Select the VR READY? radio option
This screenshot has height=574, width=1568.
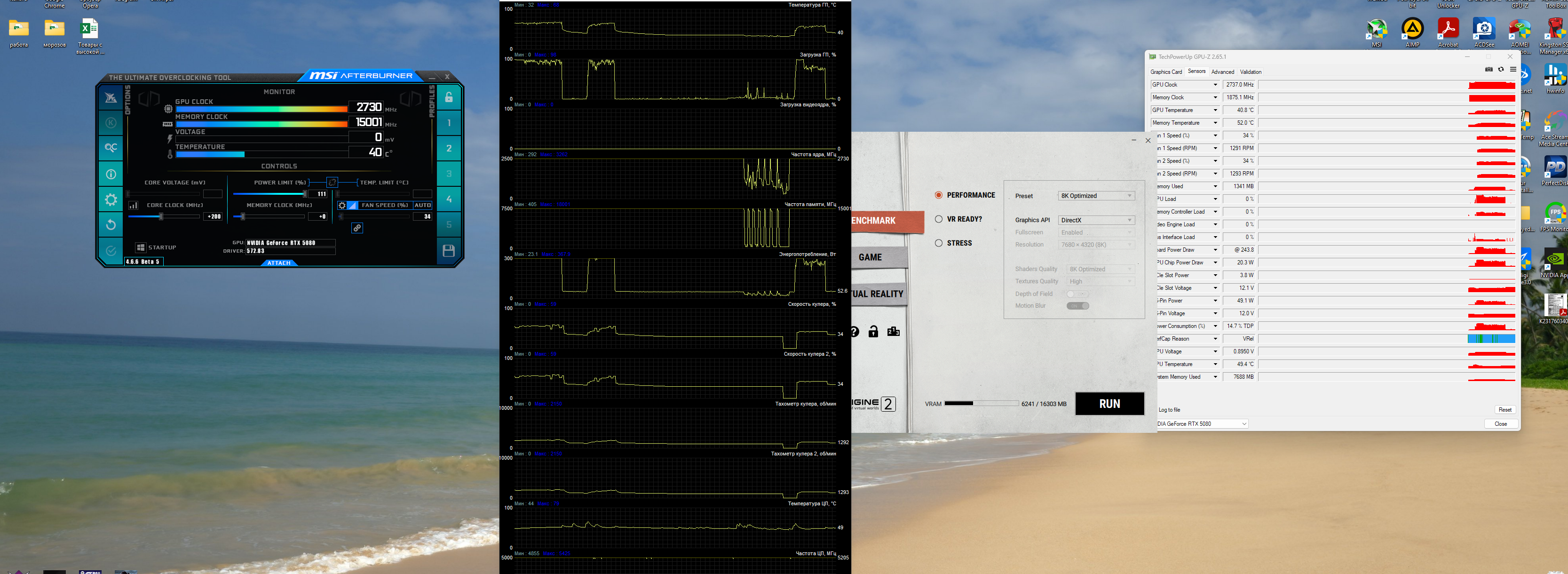939,219
